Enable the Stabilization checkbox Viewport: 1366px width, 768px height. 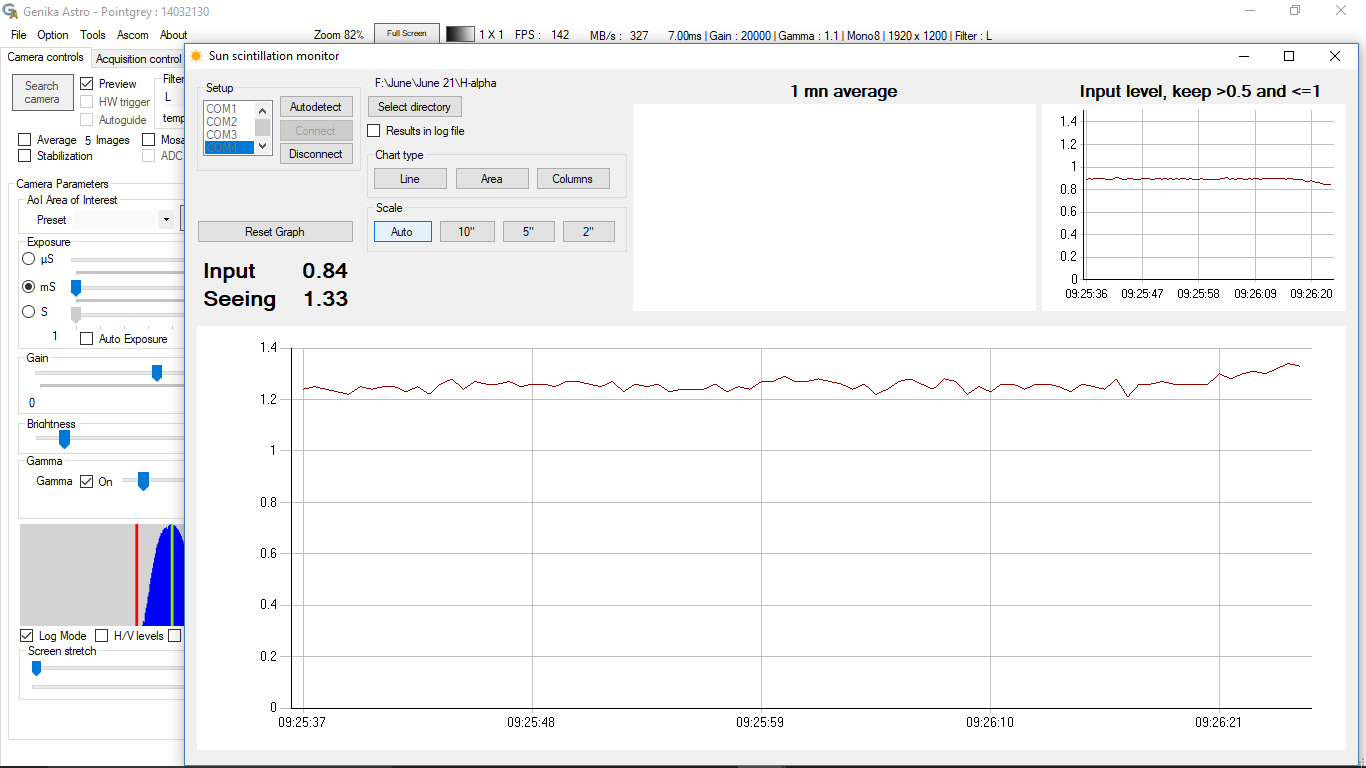[x=25, y=156]
